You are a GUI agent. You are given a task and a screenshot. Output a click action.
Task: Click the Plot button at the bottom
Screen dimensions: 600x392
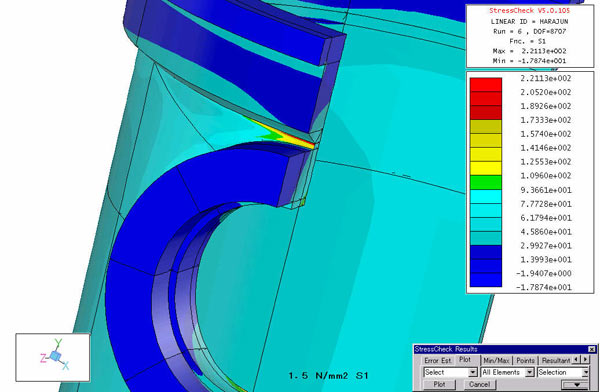click(x=439, y=384)
